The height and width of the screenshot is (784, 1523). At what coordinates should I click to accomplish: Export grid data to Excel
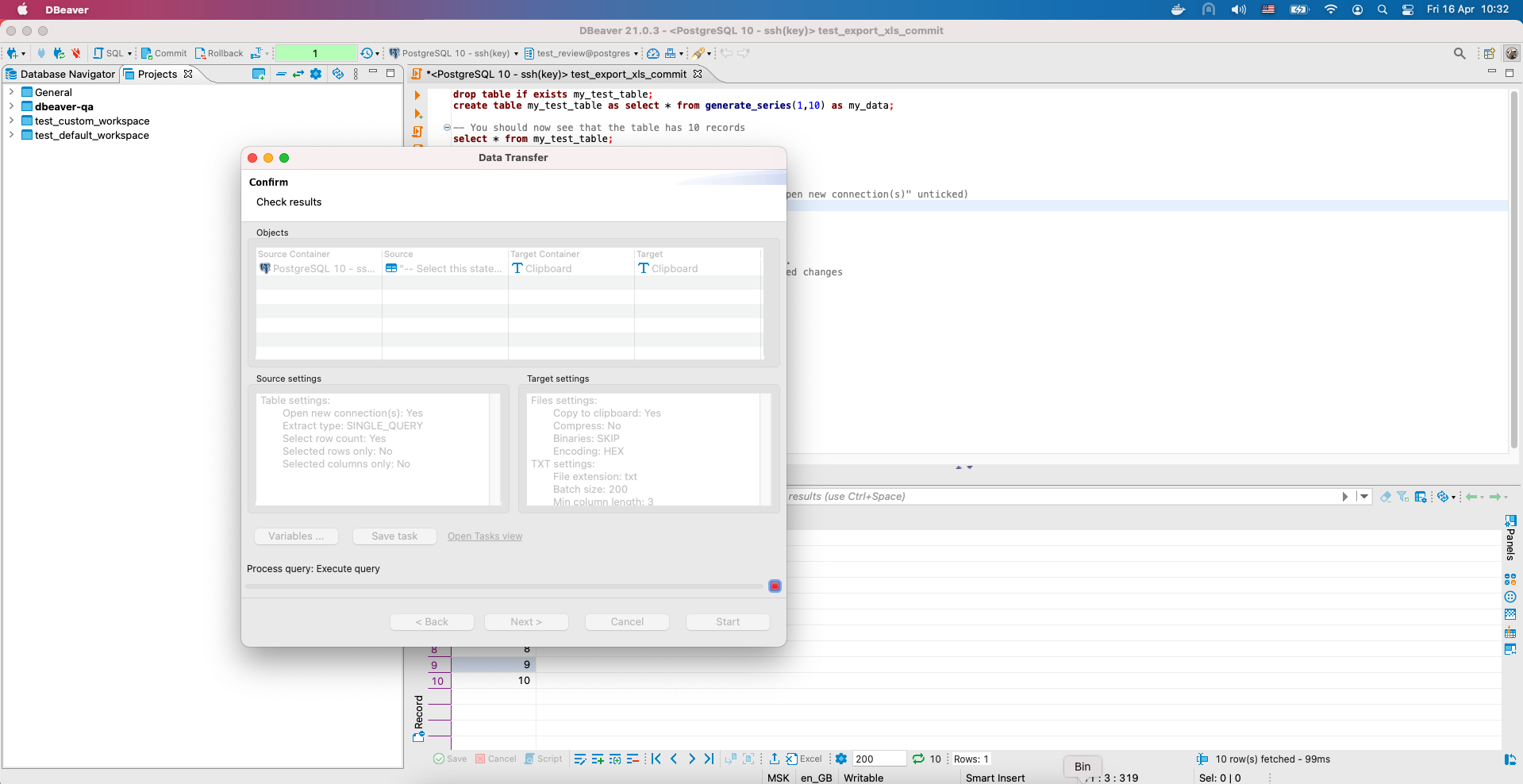coord(805,759)
